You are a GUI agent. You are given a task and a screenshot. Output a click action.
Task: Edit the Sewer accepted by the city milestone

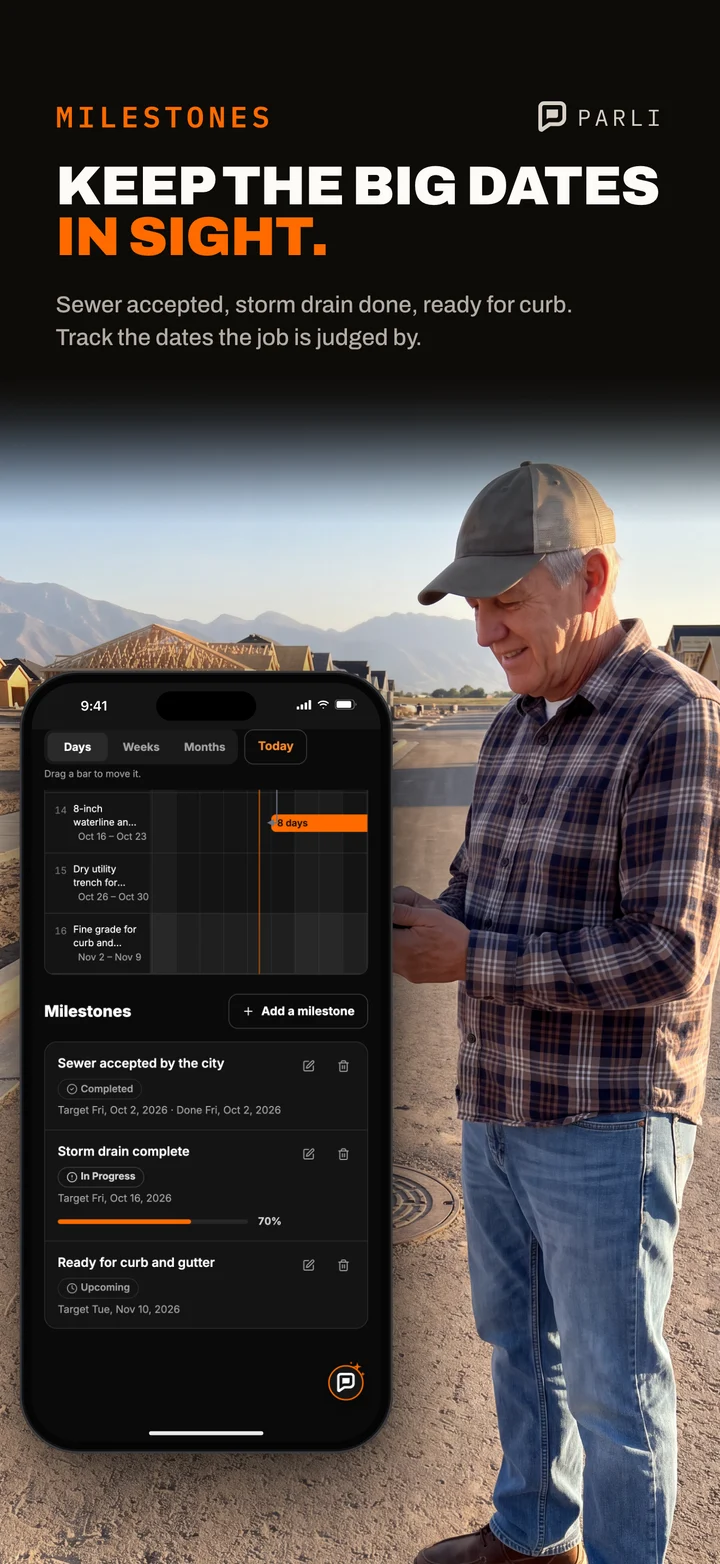(x=309, y=1066)
